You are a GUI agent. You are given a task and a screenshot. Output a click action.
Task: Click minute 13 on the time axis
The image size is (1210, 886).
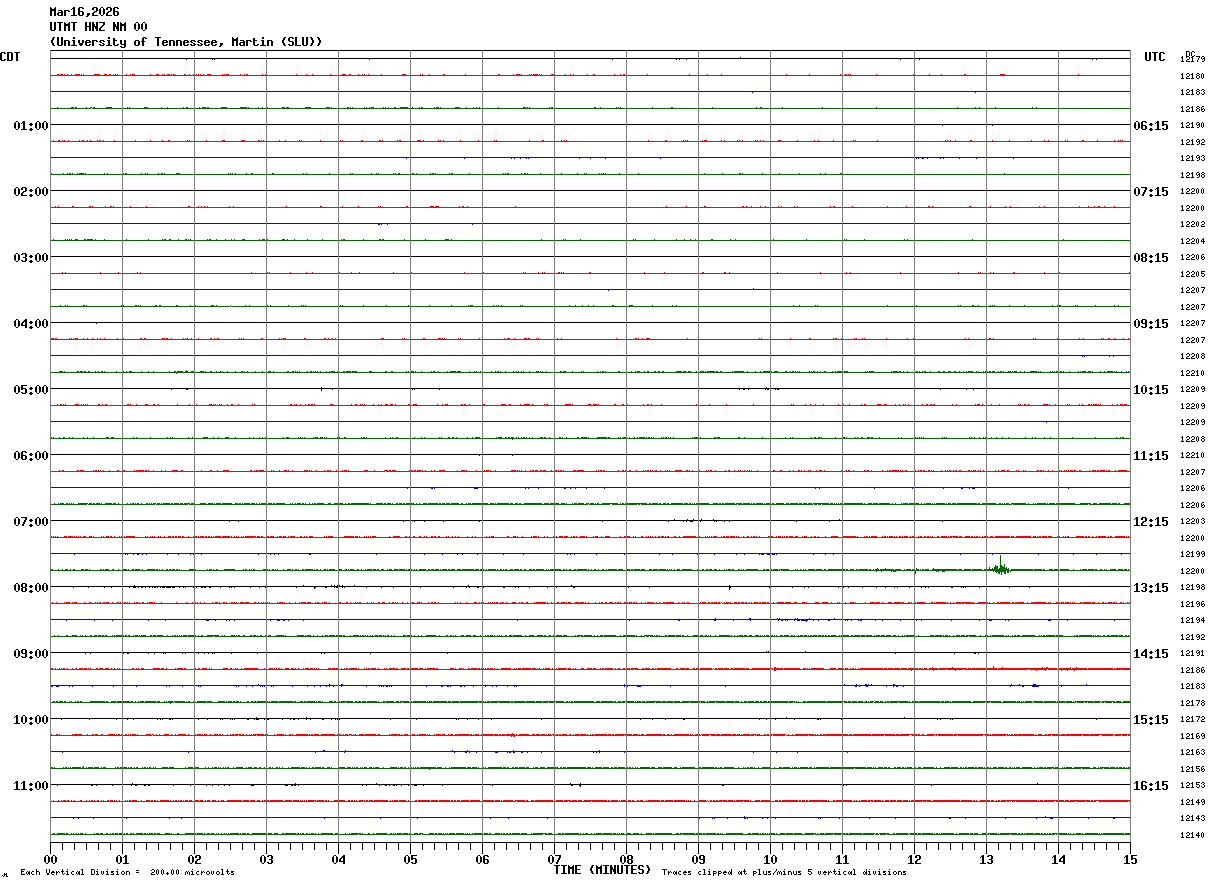(x=986, y=859)
